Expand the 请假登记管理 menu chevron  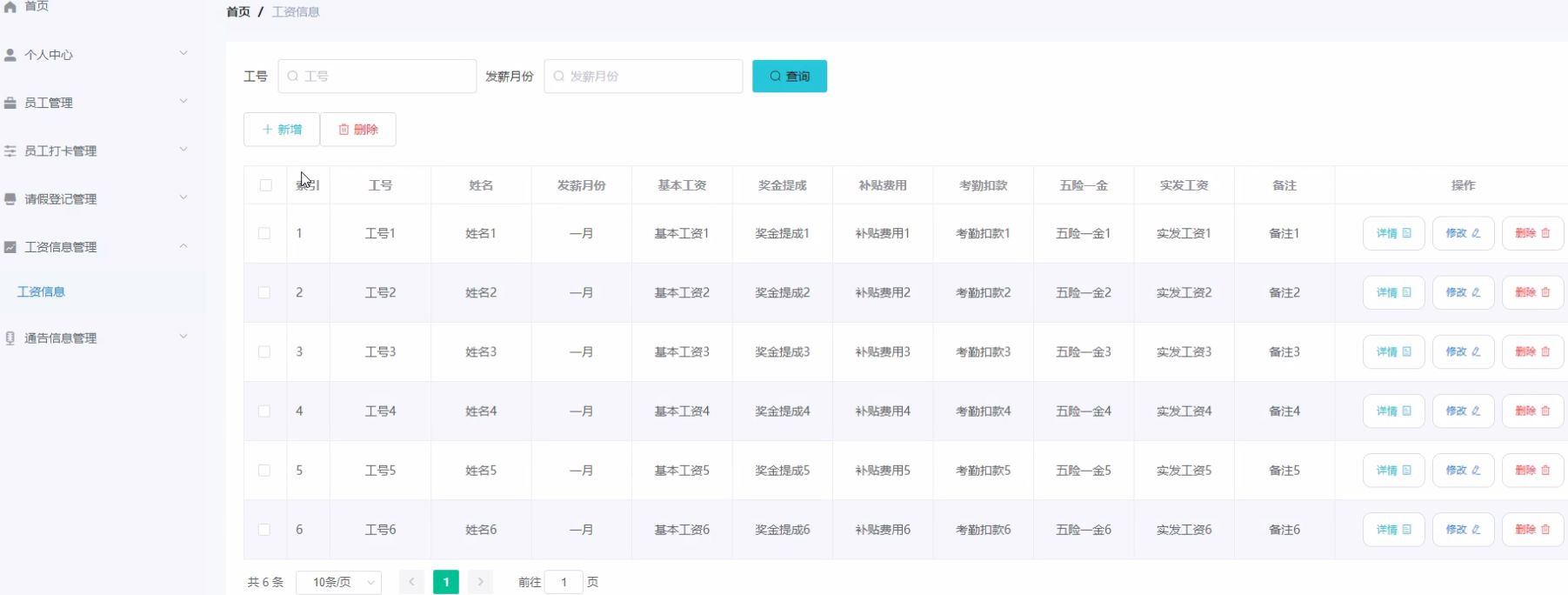coord(183,197)
